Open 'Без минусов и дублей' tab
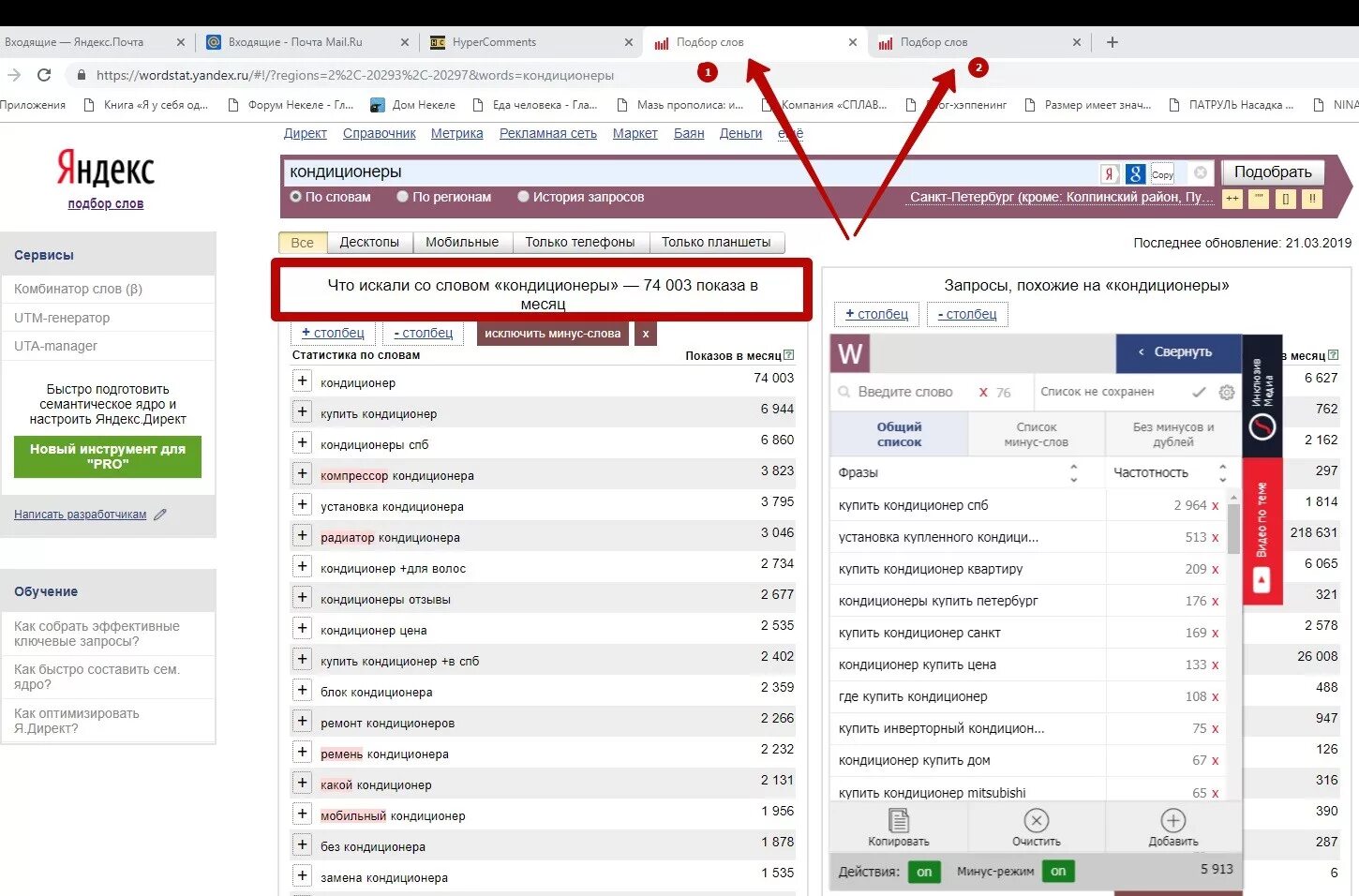The width and height of the screenshot is (1359, 896). click(1173, 435)
